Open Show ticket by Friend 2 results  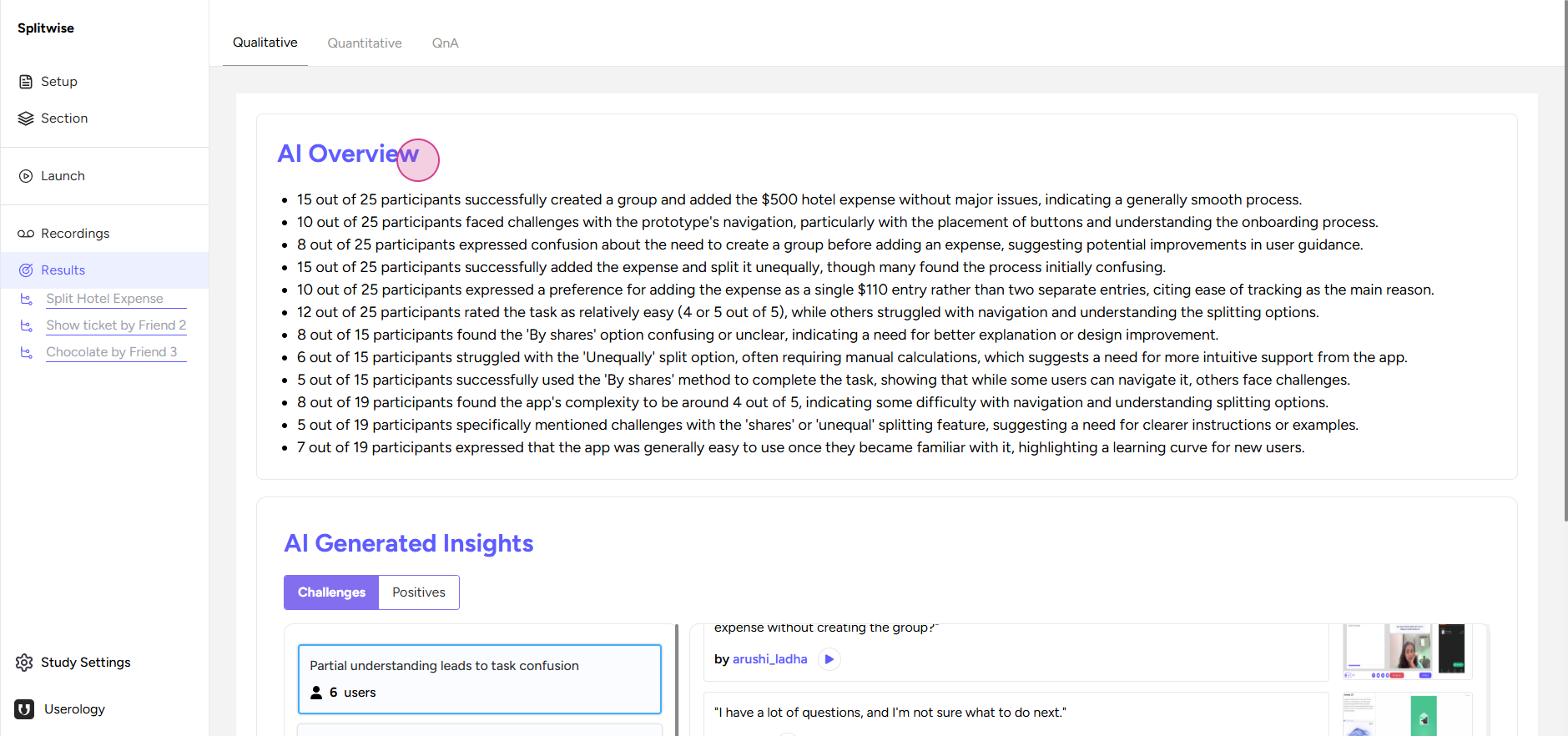pos(116,325)
